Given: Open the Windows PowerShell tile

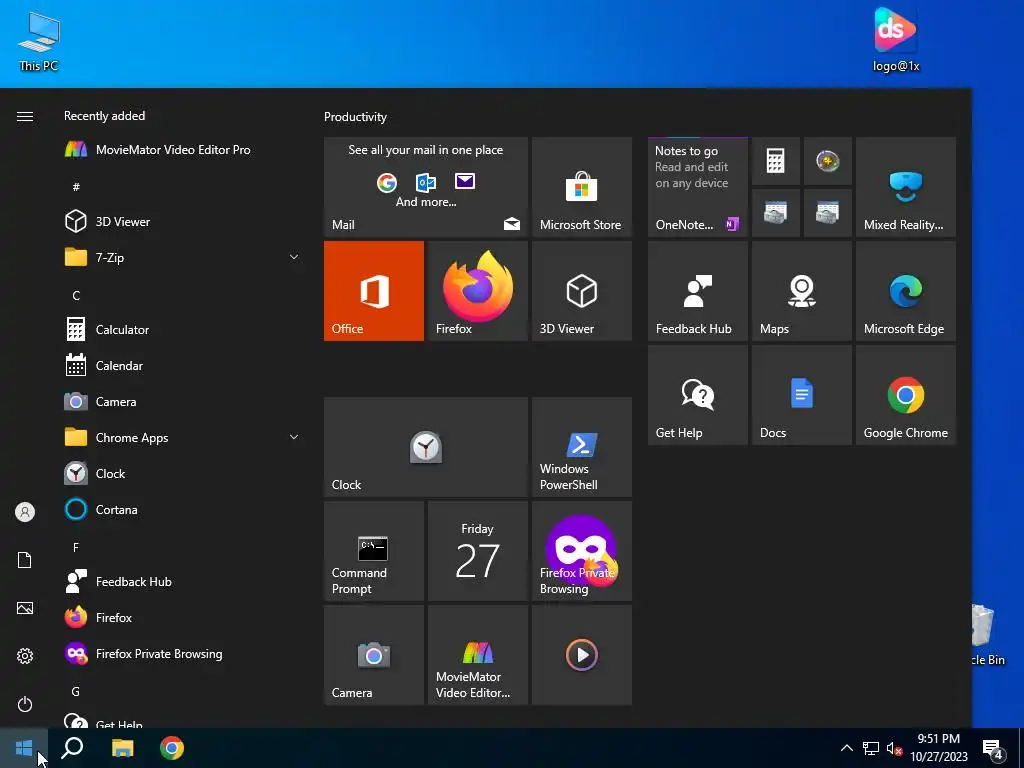Looking at the screenshot, I should (582, 447).
